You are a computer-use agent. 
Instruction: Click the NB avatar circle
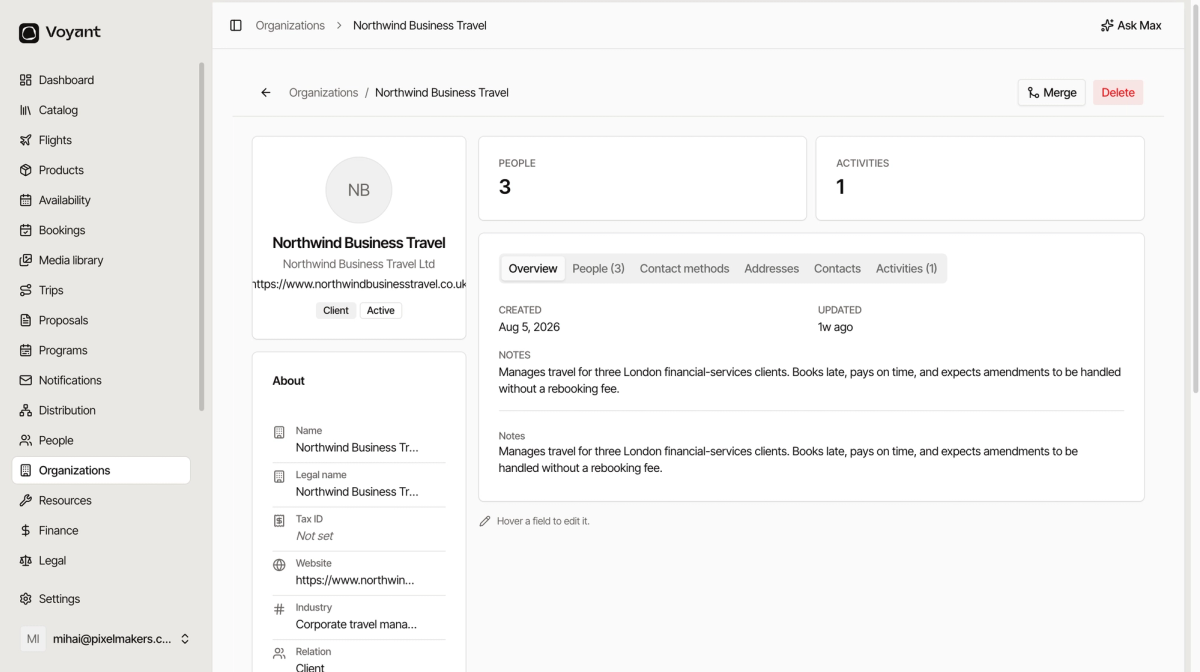pyautogui.click(x=359, y=190)
